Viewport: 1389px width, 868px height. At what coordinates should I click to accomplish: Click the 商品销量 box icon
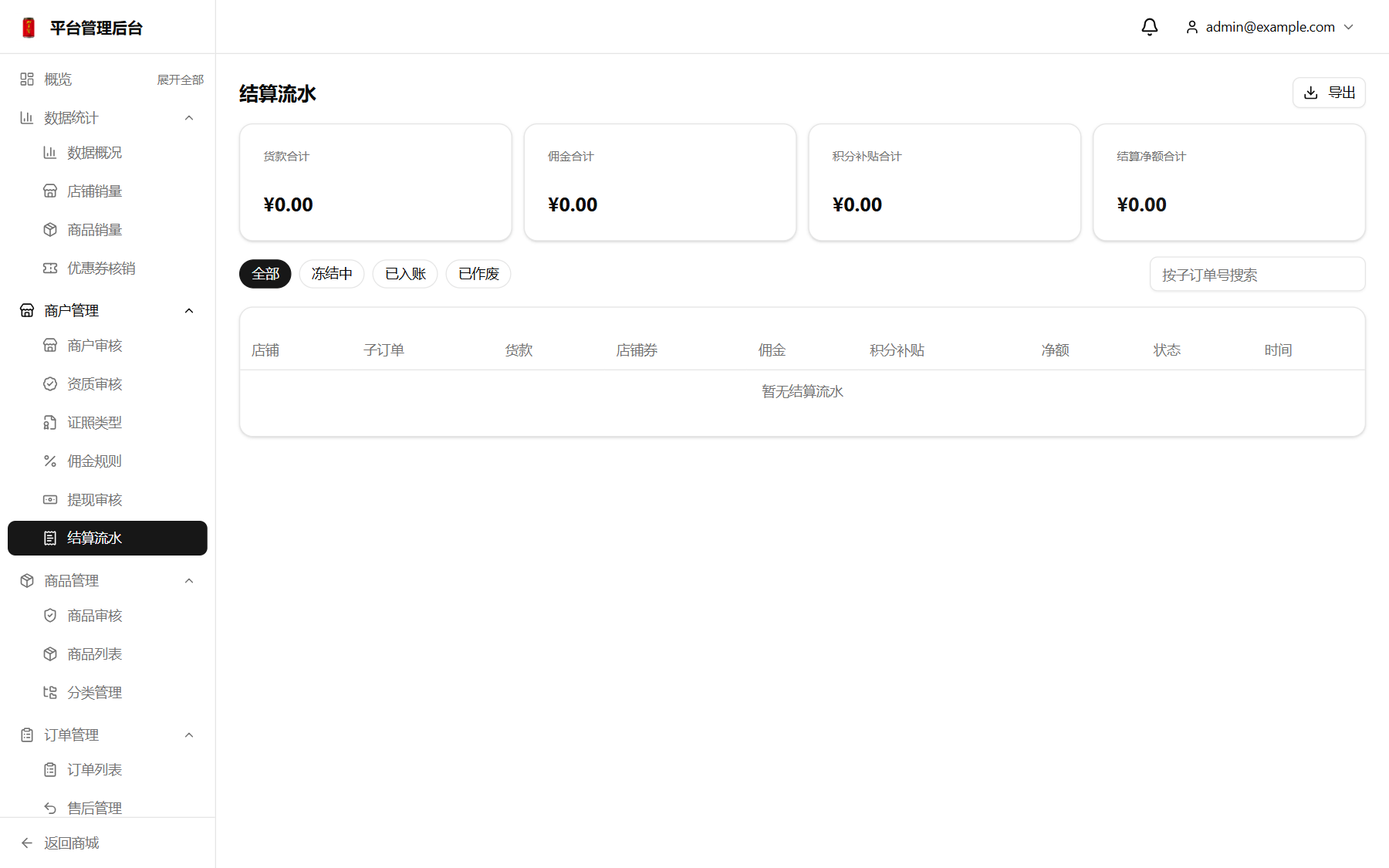click(50, 229)
